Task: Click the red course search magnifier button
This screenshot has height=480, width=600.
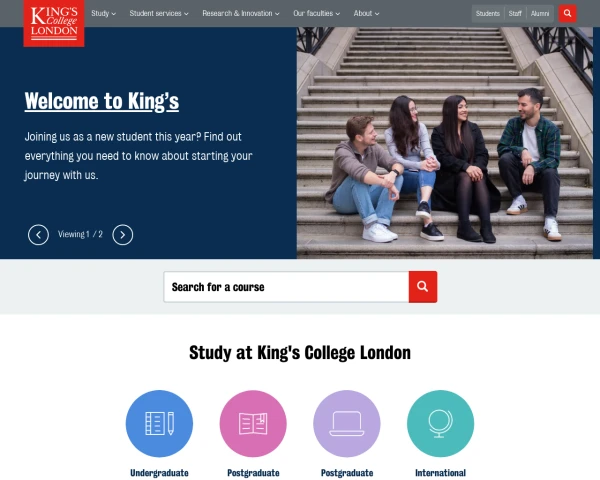Action: (x=423, y=287)
